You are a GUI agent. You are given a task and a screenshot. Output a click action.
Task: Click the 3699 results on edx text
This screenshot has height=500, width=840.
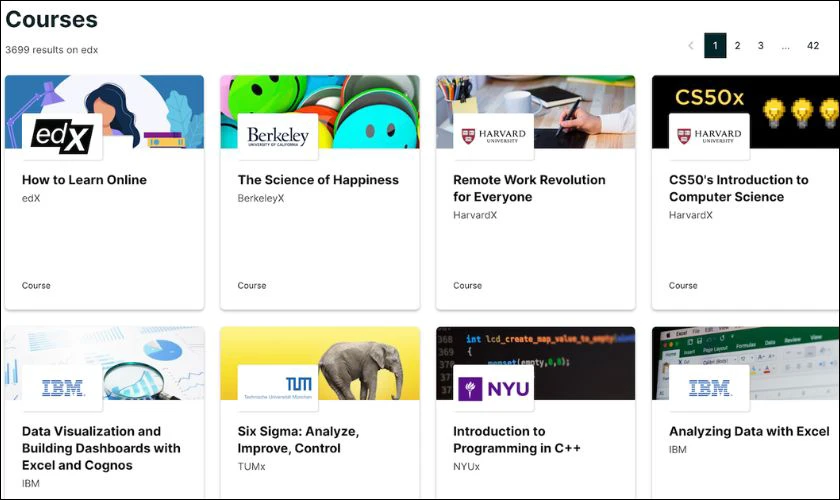(52, 50)
